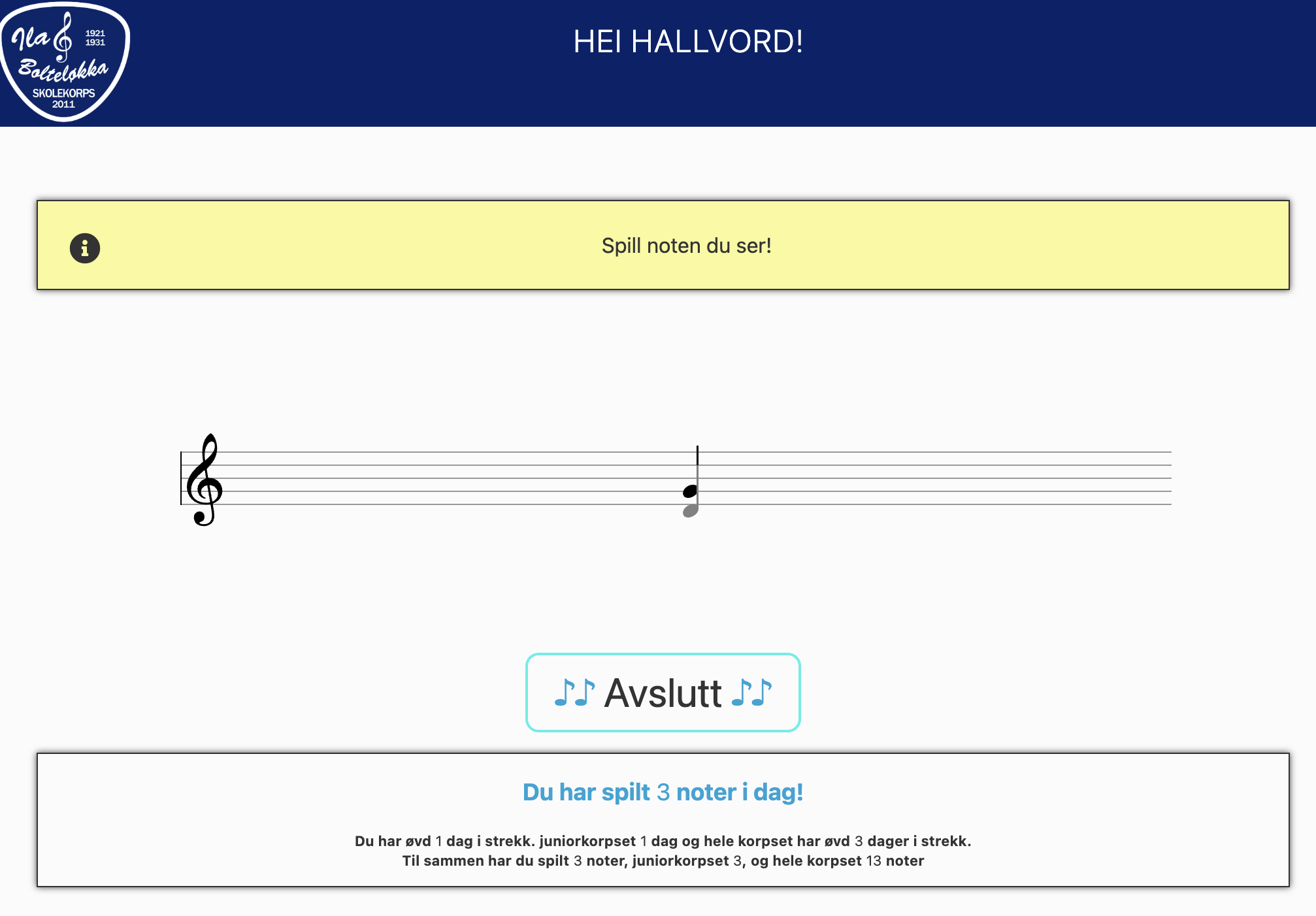Click the 'Spill noten du ser!' message
Viewport: 1316px width, 916px height.
point(686,246)
